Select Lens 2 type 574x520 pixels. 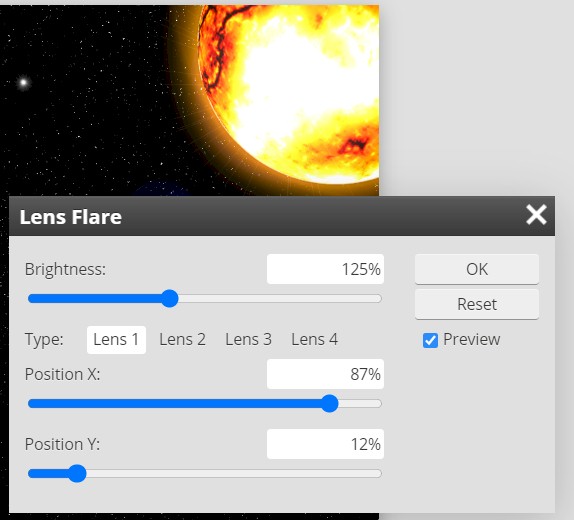point(182,339)
